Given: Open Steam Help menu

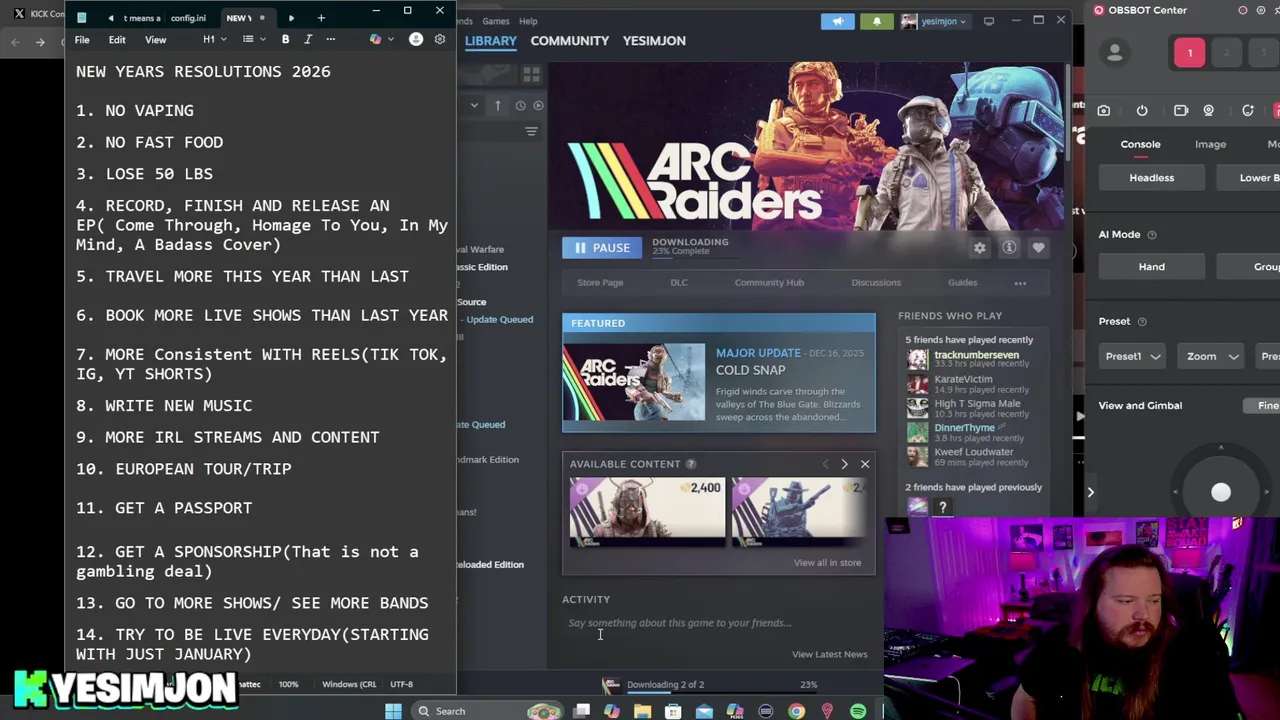Looking at the screenshot, I should [x=528, y=21].
